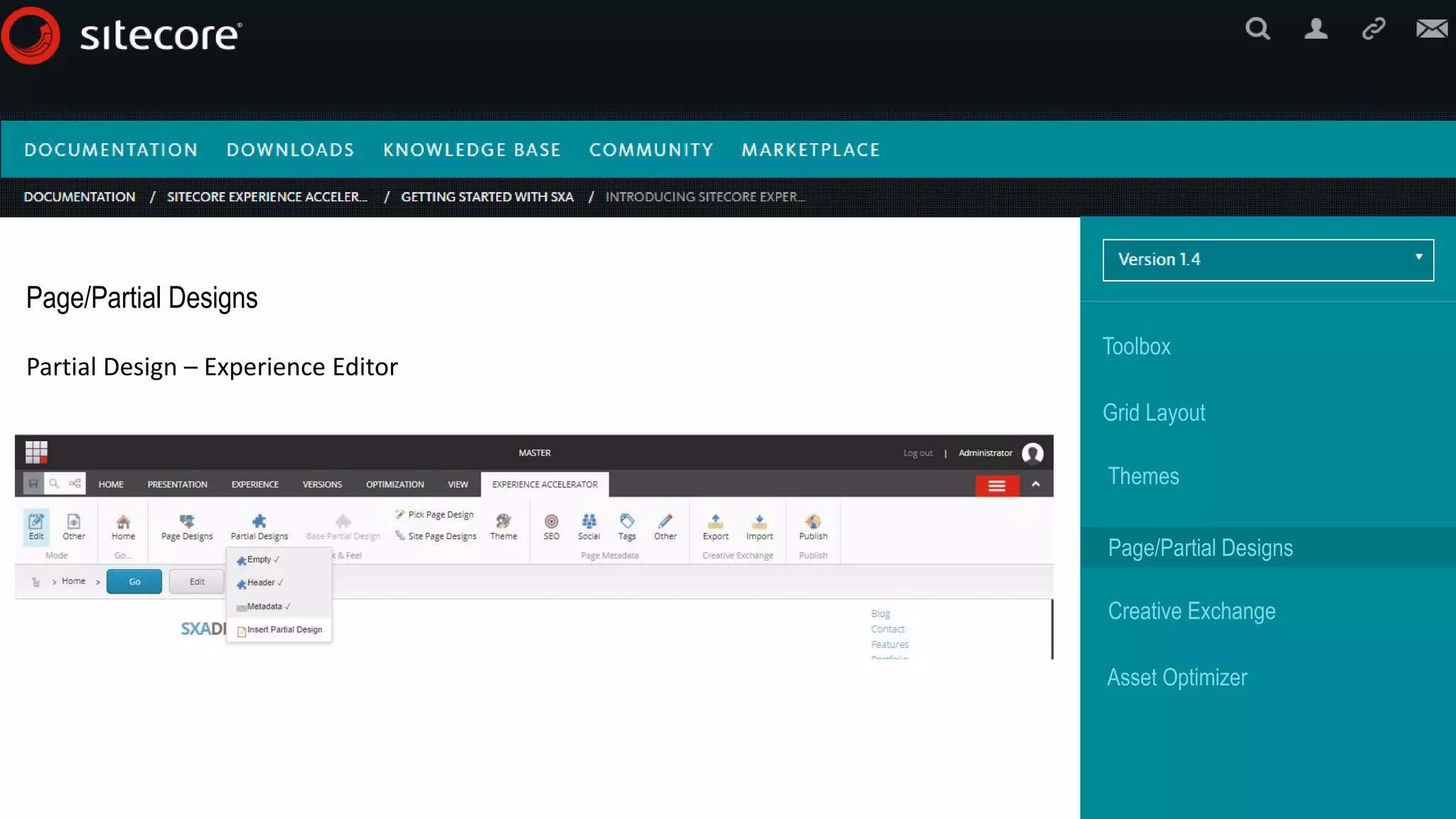Click the blue Go button
This screenshot has height=819, width=1456.
(134, 582)
